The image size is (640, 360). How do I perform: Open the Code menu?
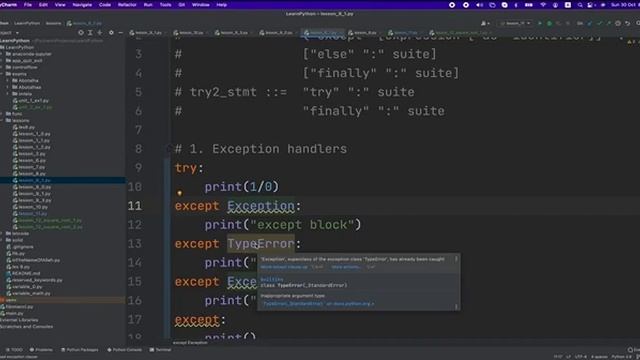pyautogui.click(x=105, y=5)
